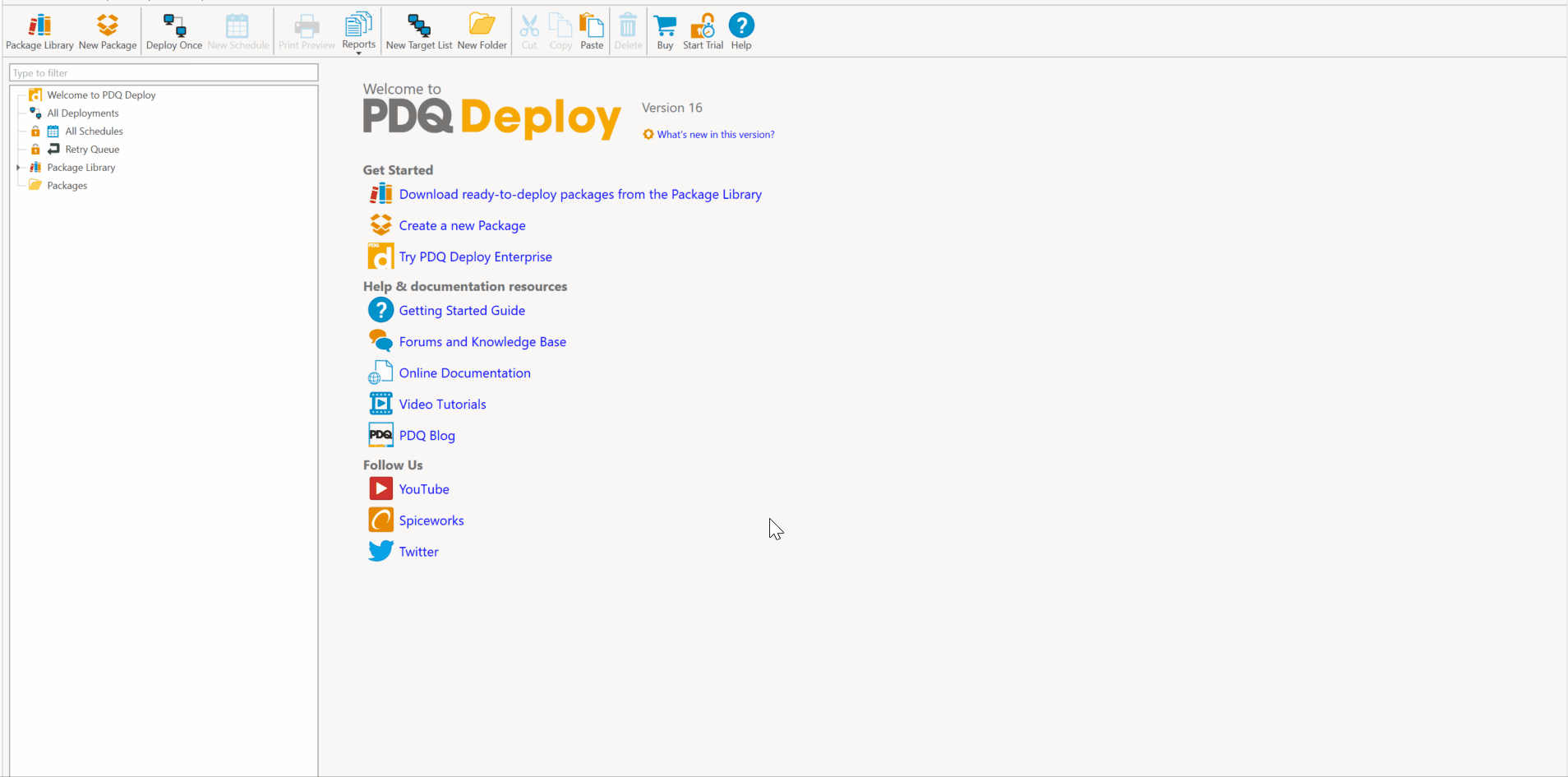The width and height of the screenshot is (1568, 777).
Task: Click Try PDQ Deploy Enterprise link
Action: (x=475, y=257)
